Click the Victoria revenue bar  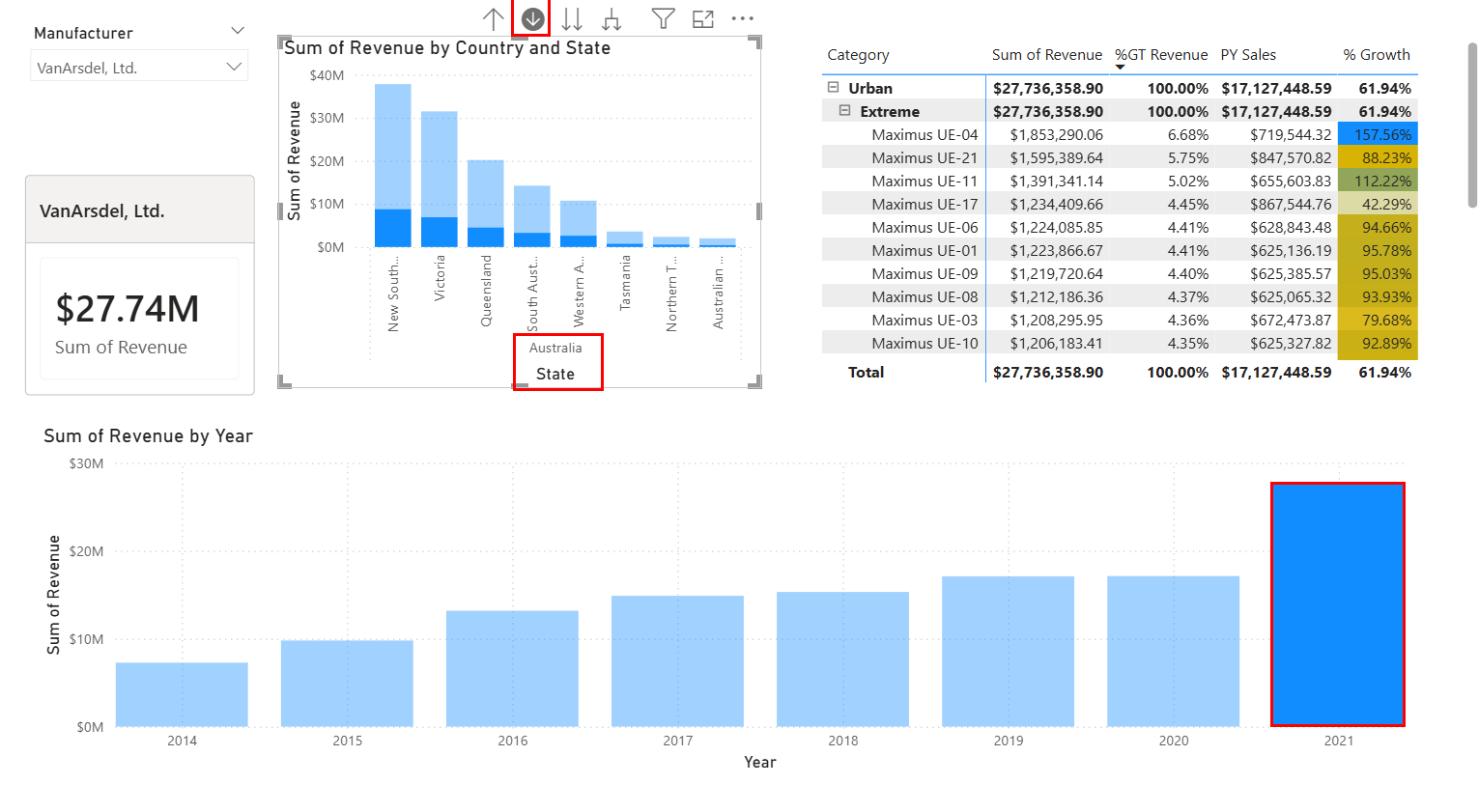tap(440, 179)
